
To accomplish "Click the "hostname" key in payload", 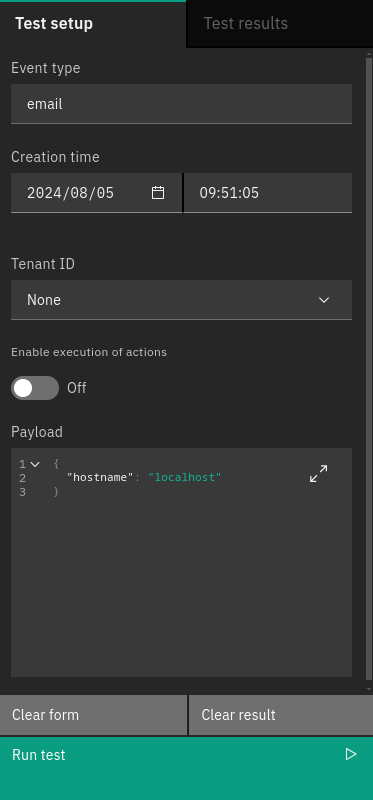I will [100, 478].
